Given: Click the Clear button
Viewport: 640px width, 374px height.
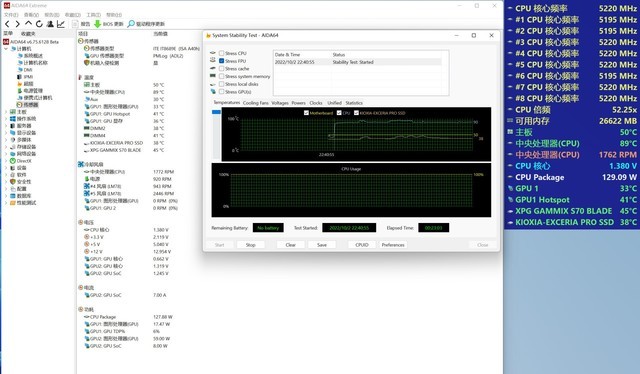Looking at the screenshot, I should click(x=291, y=245).
